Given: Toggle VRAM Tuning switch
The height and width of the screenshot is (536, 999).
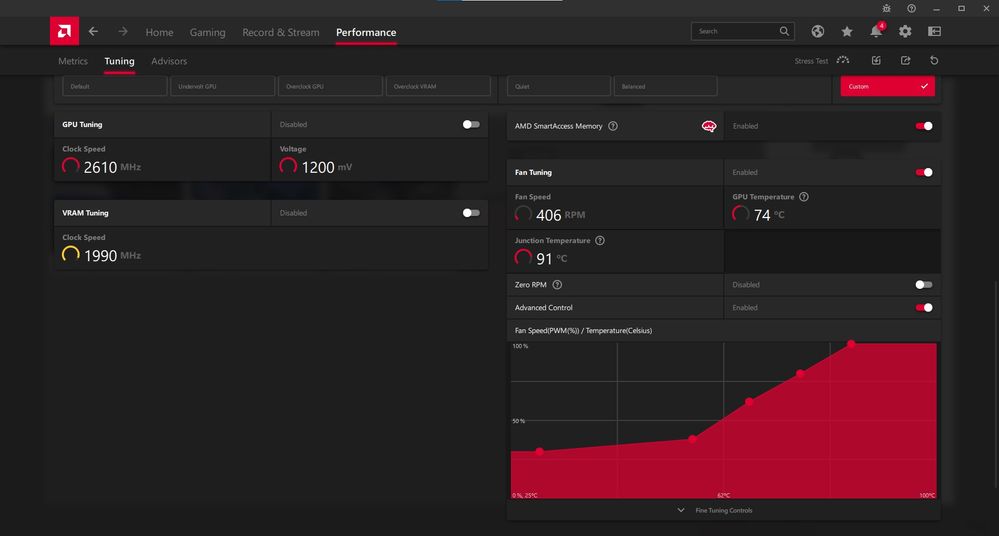Looking at the screenshot, I should (471, 213).
